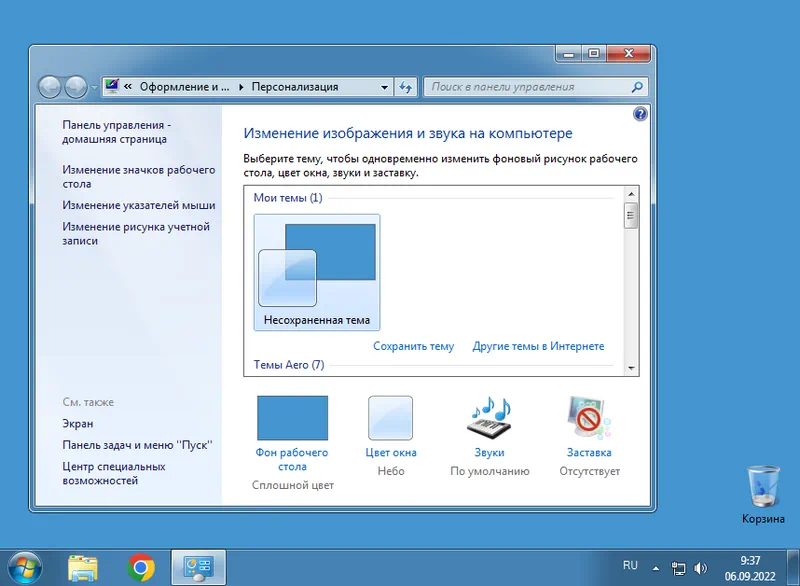Open Google Chrome from the taskbar
Viewport: 800px width, 586px height.
point(141,567)
